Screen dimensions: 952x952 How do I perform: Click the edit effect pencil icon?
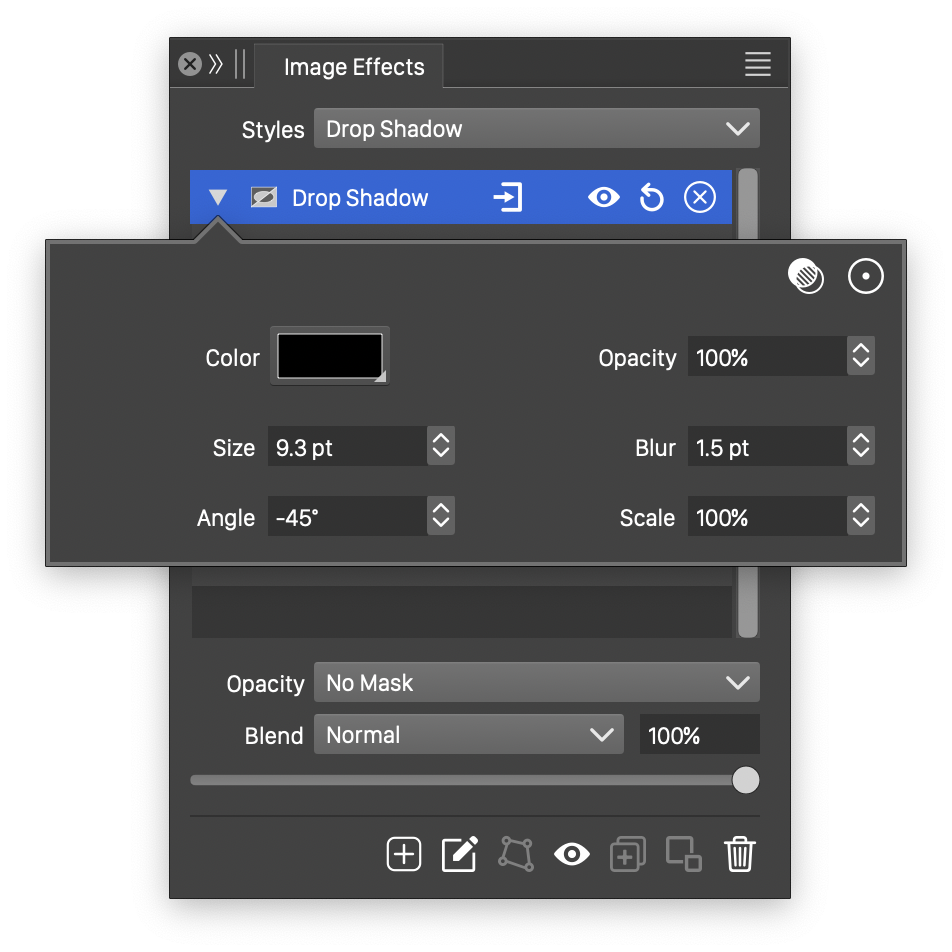pos(460,854)
